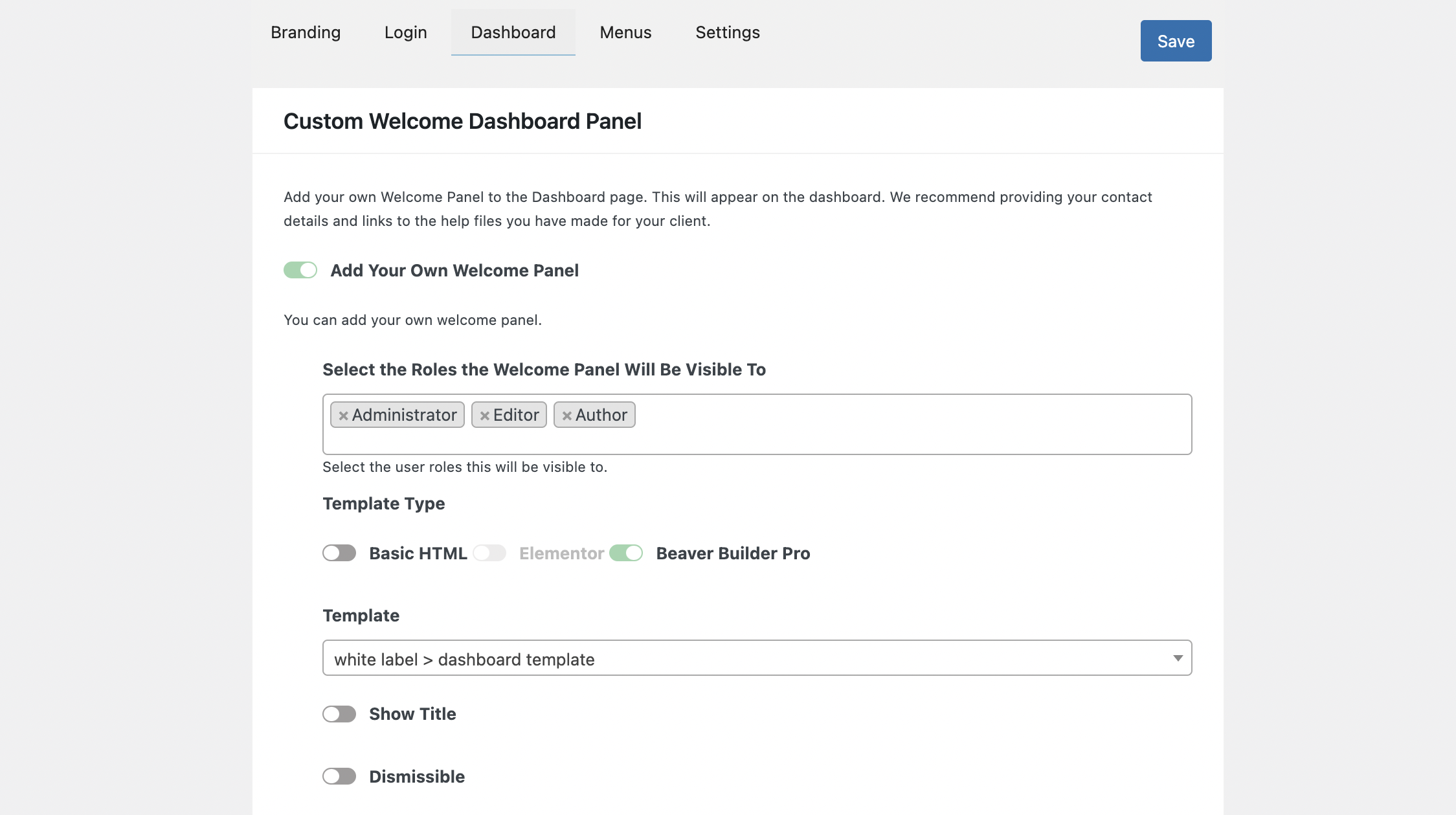The width and height of the screenshot is (1456, 815).
Task: Click the Login tab
Action: click(405, 32)
